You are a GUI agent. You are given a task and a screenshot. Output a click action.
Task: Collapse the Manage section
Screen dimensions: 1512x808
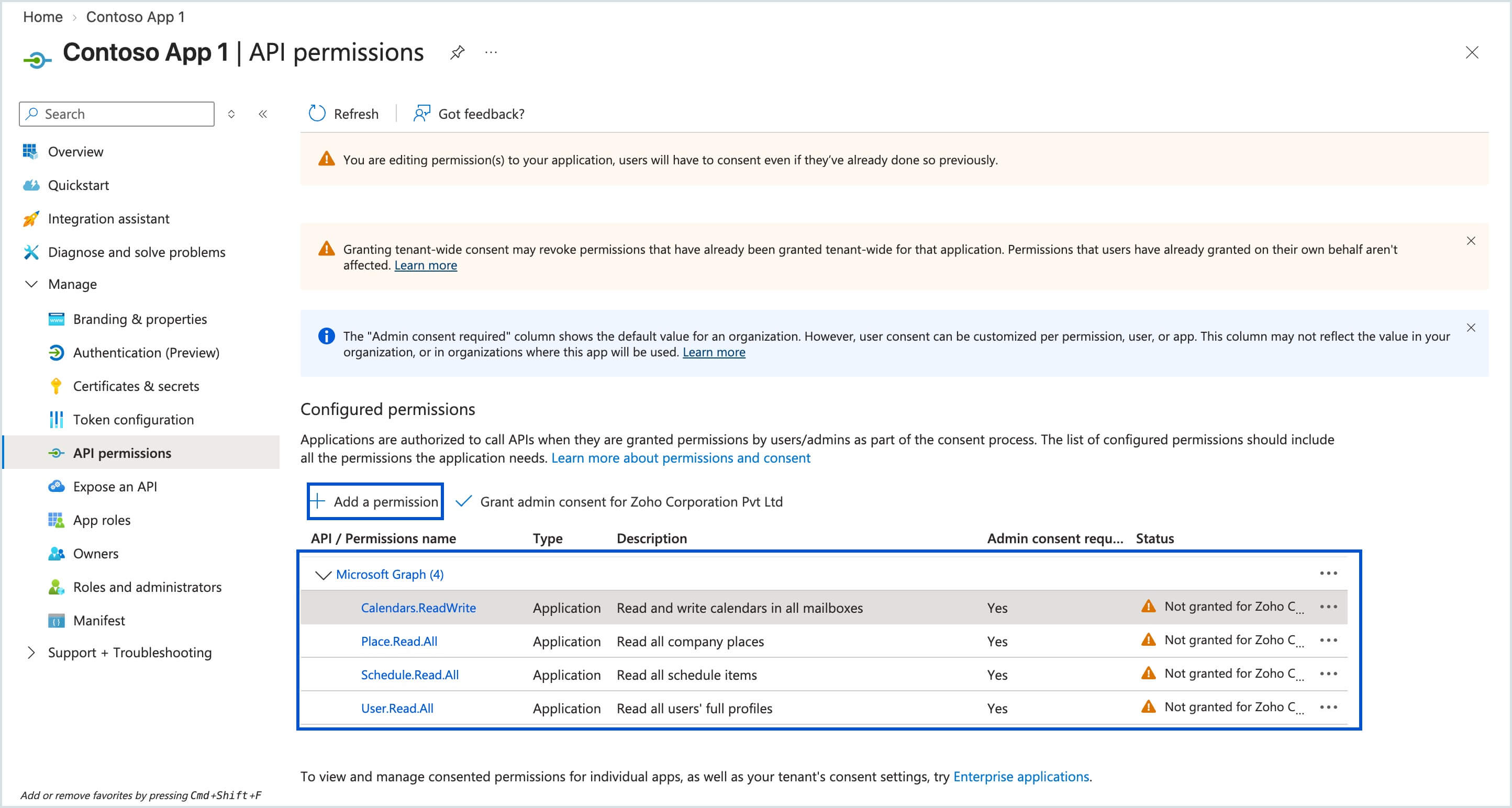tap(31, 284)
